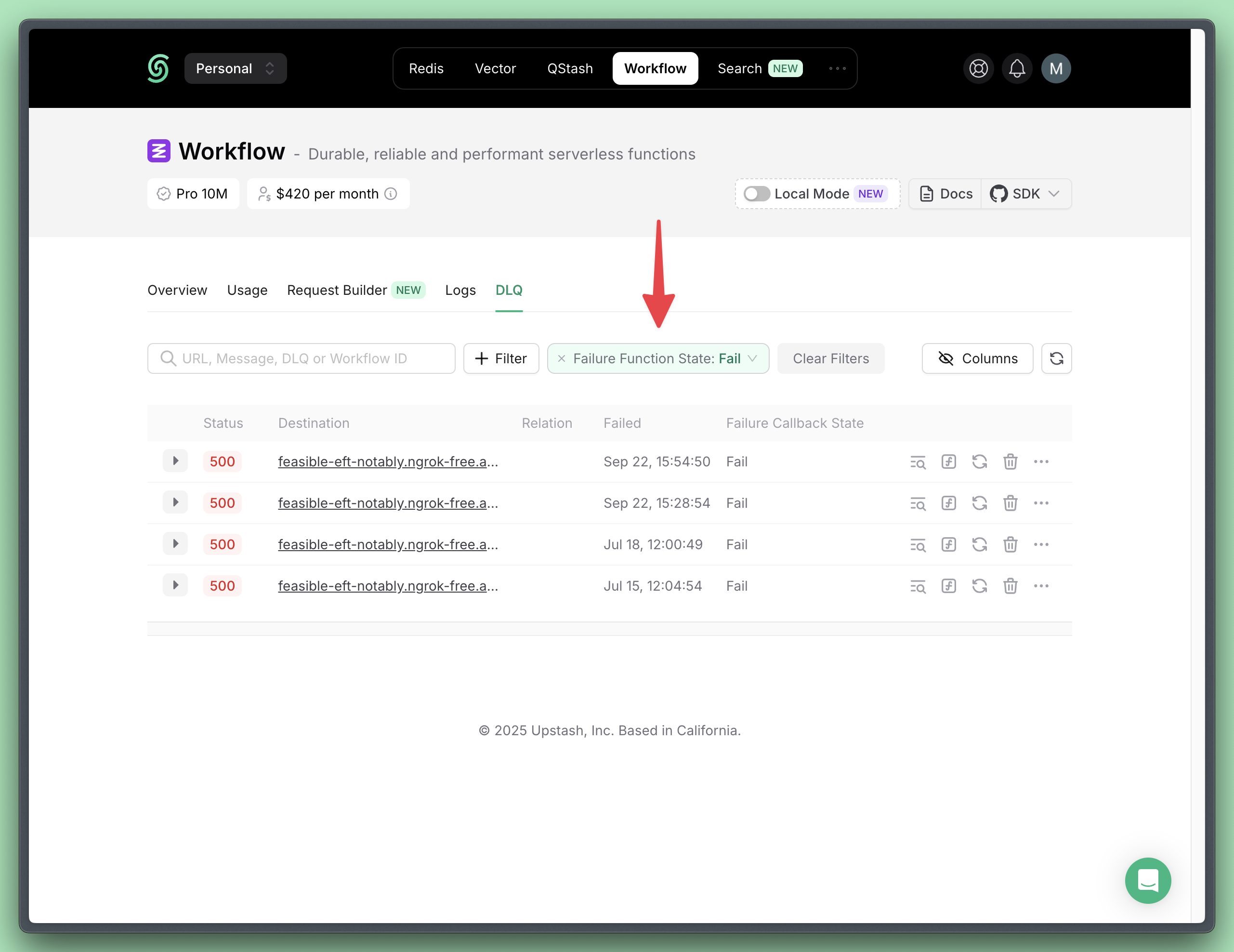The height and width of the screenshot is (952, 1234).
Task: Switch to the Redis product tab
Action: tap(426, 68)
